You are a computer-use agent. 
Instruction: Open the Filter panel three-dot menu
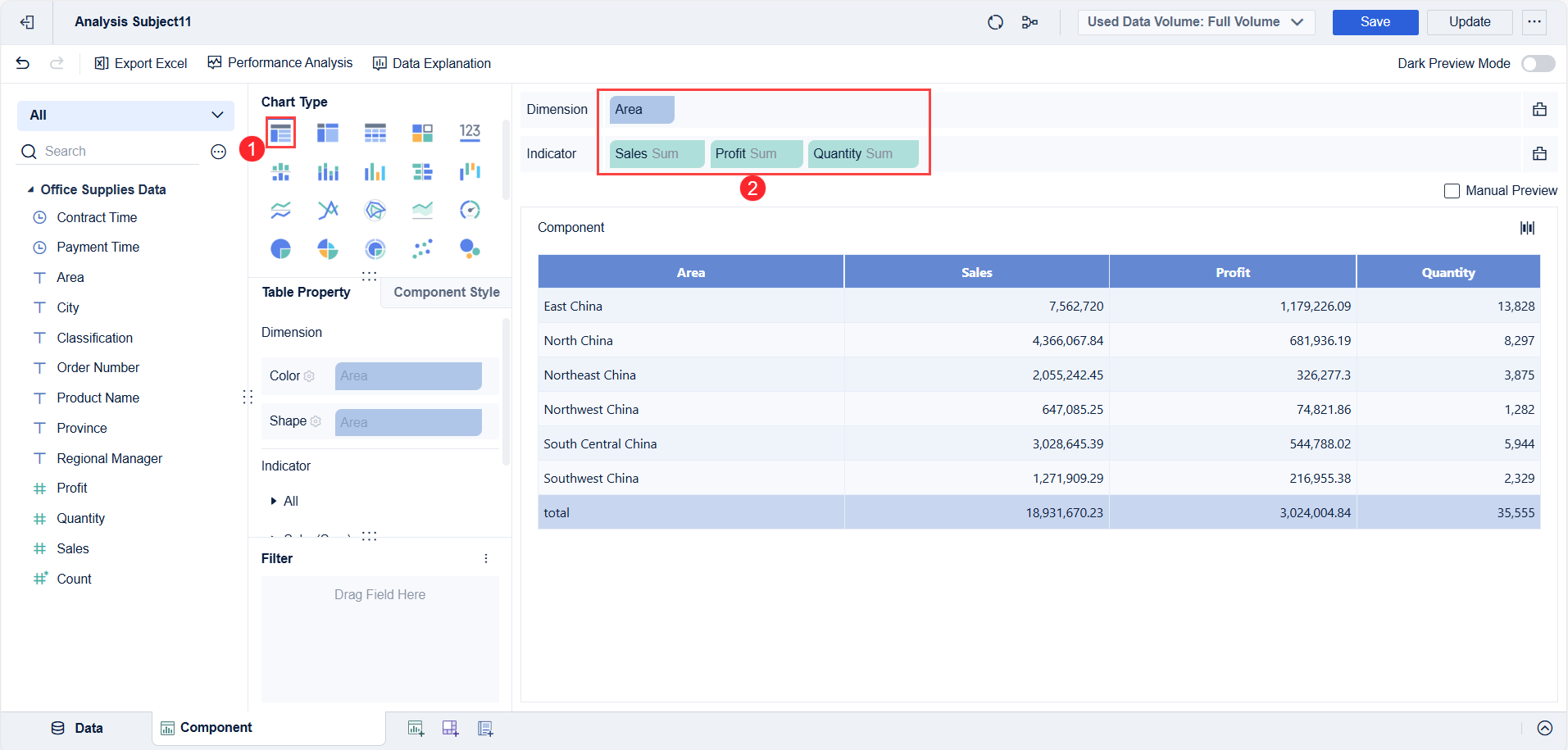click(x=486, y=558)
